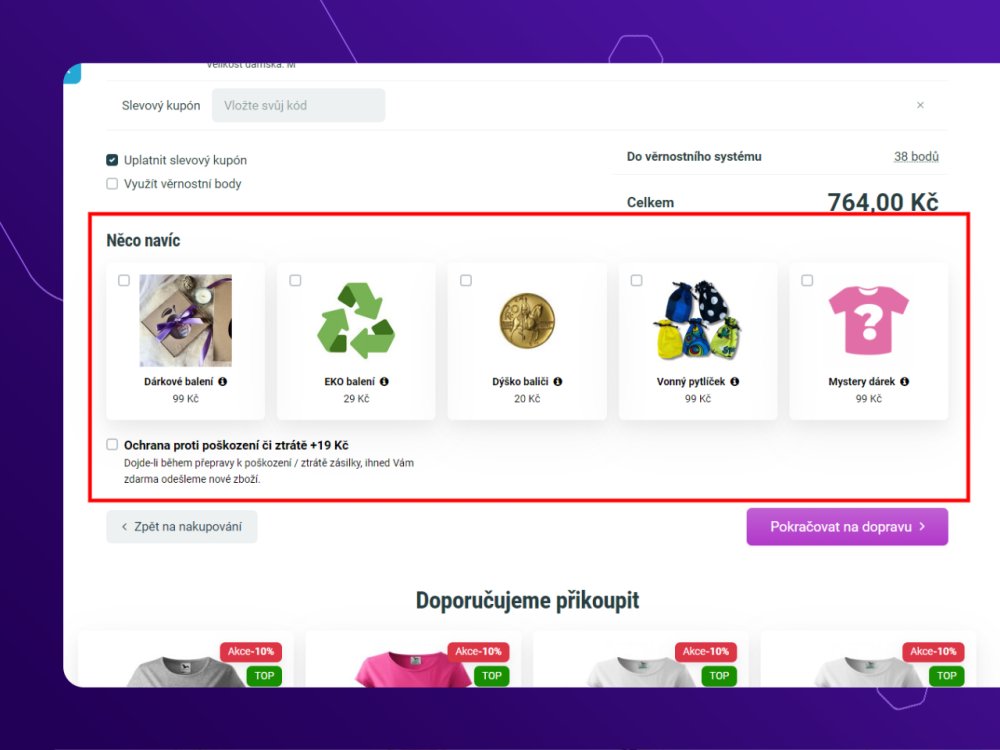Click the green recycle EKO balení image
Image resolution: width=1000 pixels, height=750 pixels.
click(357, 320)
